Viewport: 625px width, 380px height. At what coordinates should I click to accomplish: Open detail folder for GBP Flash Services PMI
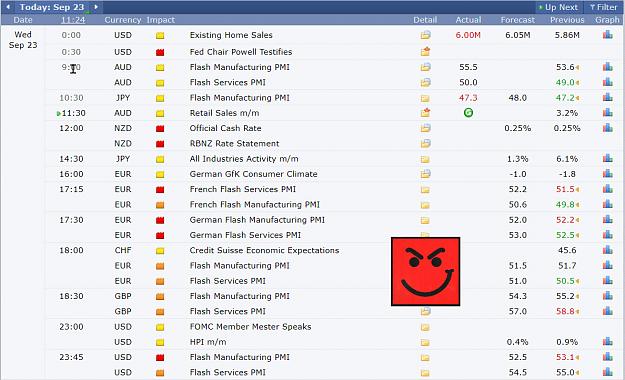(x=425, y=311)
